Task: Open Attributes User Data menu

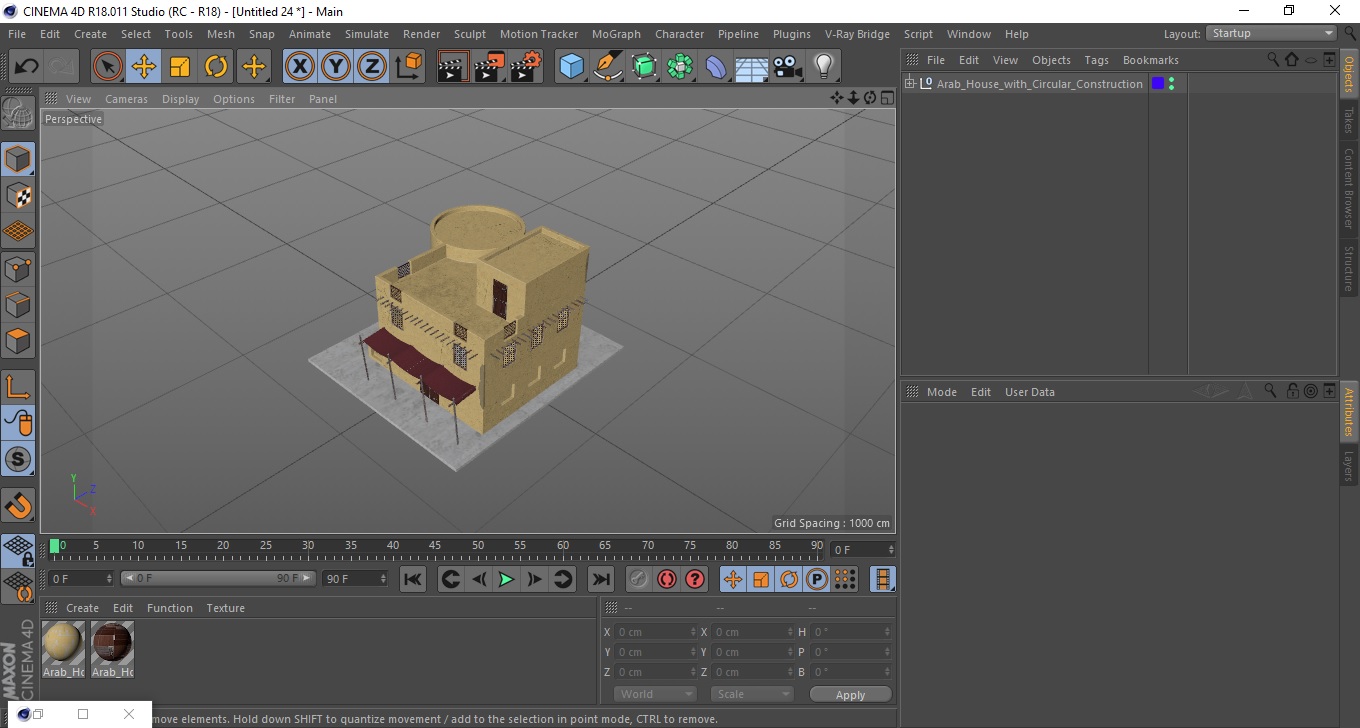Action: click(x=1029, y=392)
